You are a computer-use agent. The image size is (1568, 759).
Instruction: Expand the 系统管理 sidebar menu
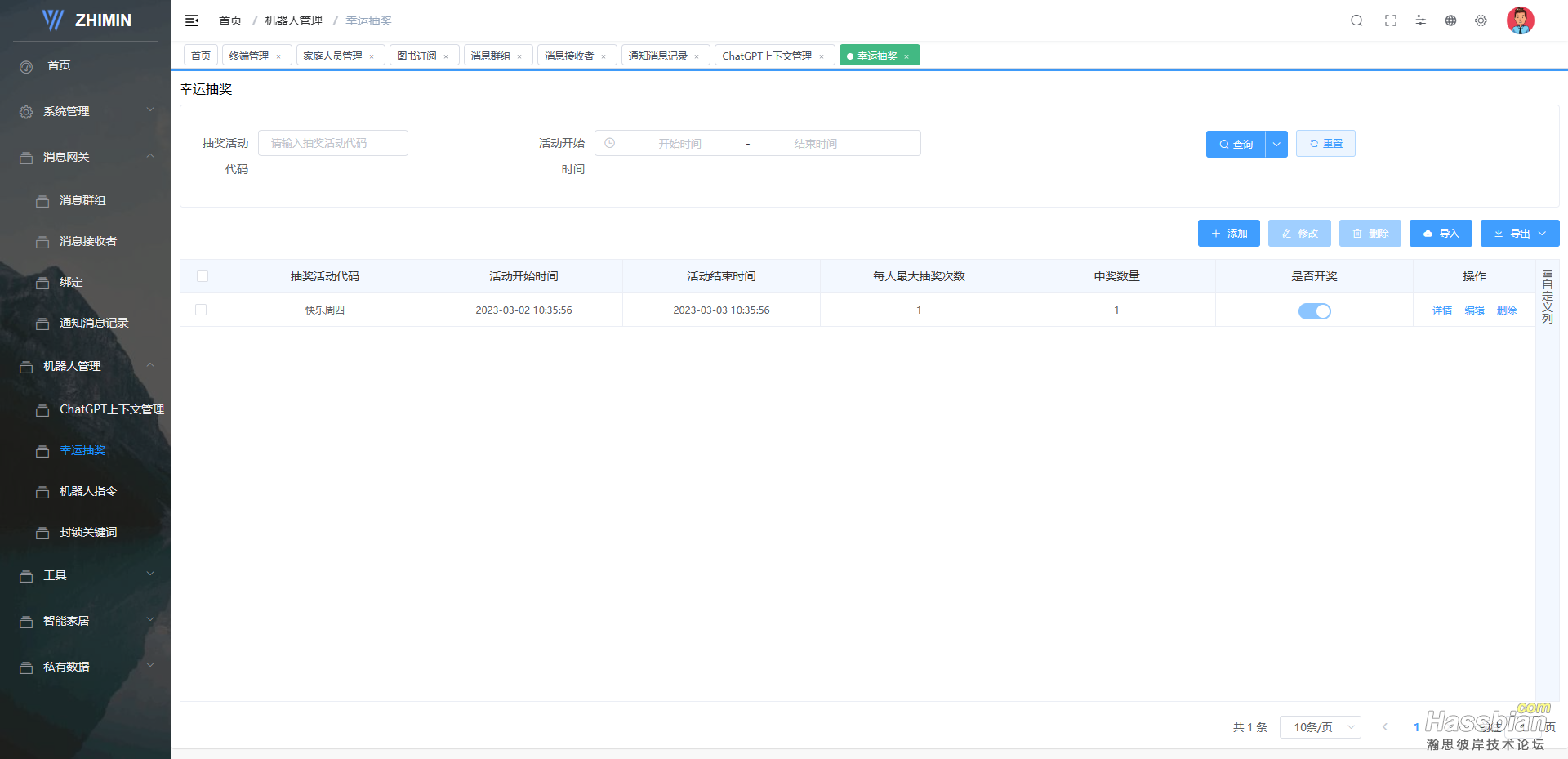pos(150,110)
